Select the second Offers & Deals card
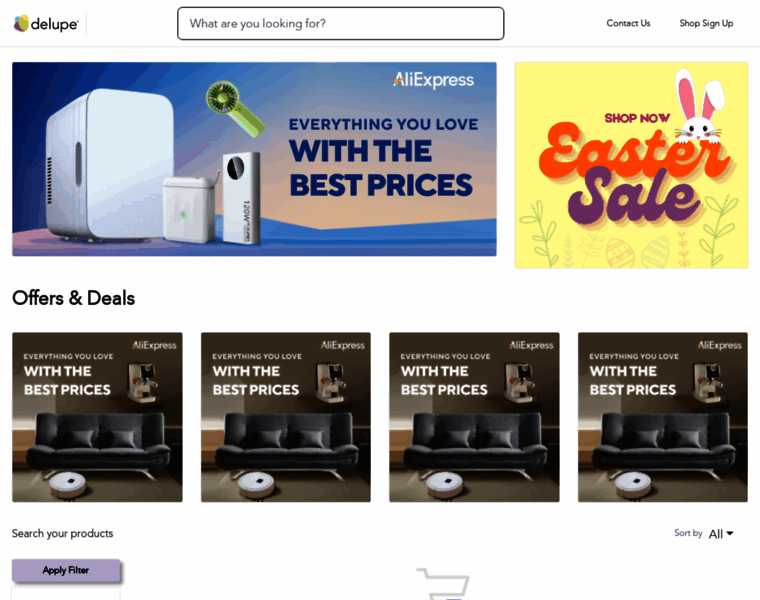The width and height of the screenshot is (760, 600). coord(286,417)
